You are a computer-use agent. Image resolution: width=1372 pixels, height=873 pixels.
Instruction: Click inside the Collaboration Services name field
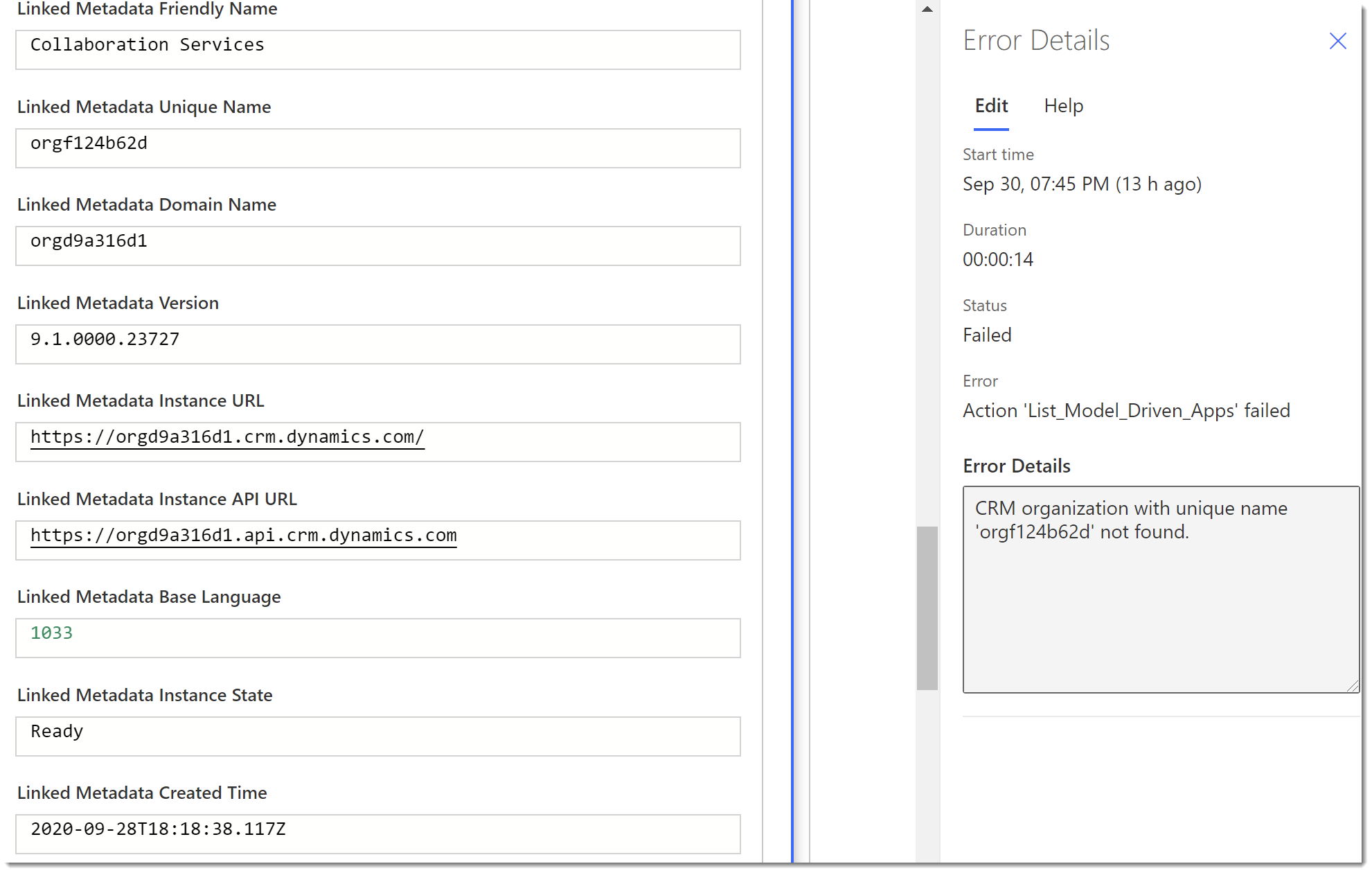(x=377, y=49)
